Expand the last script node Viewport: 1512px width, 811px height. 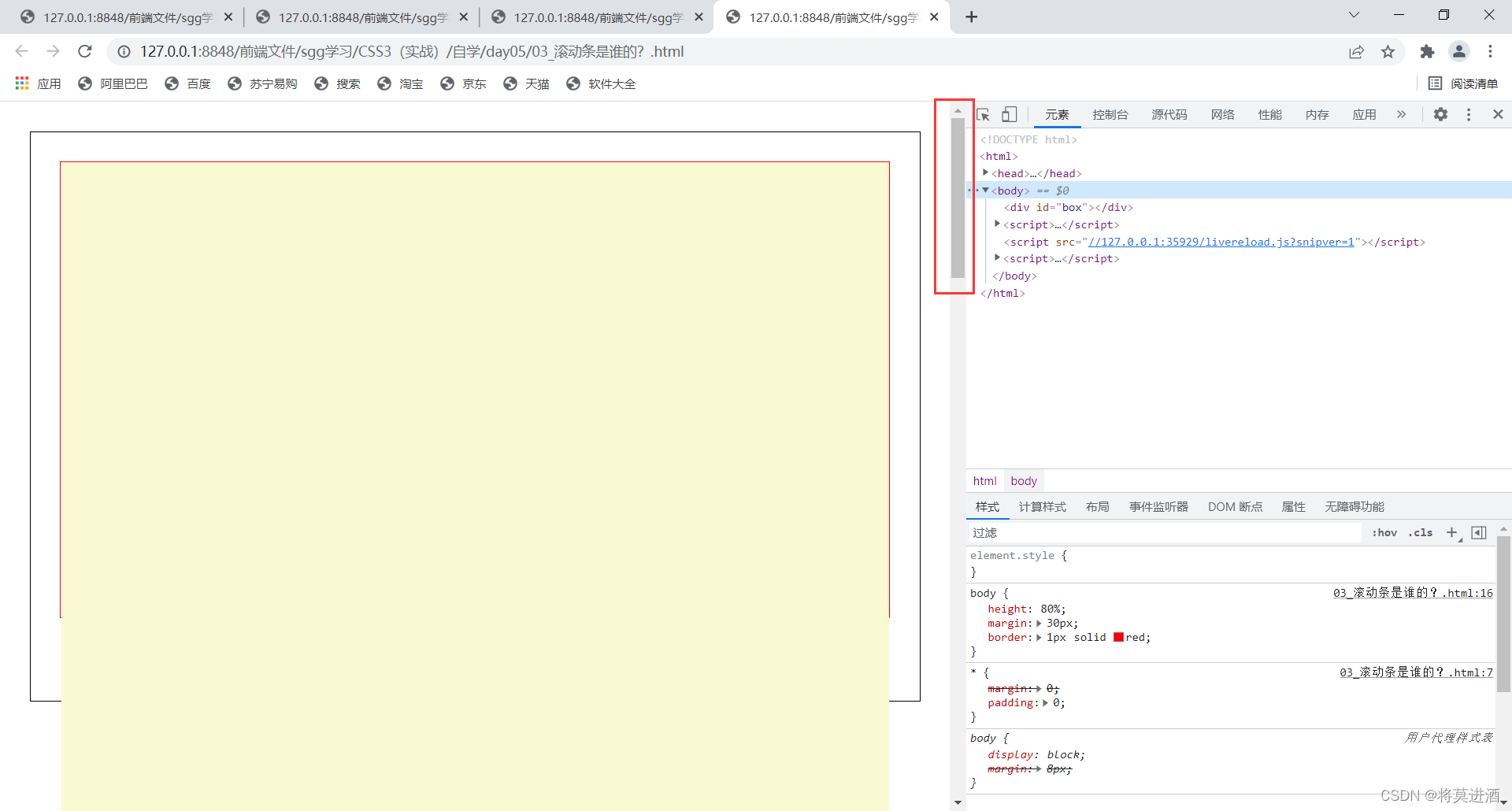click(997, 257)
